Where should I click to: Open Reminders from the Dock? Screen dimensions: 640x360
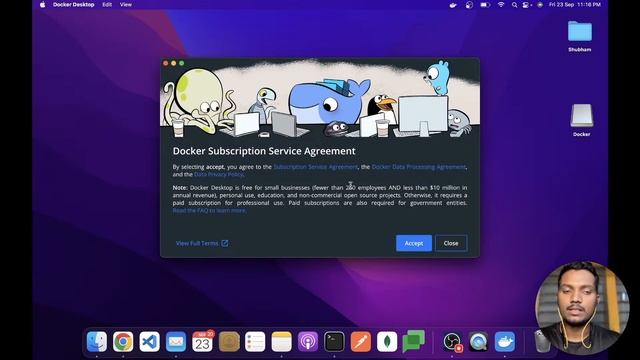point(255,341)
